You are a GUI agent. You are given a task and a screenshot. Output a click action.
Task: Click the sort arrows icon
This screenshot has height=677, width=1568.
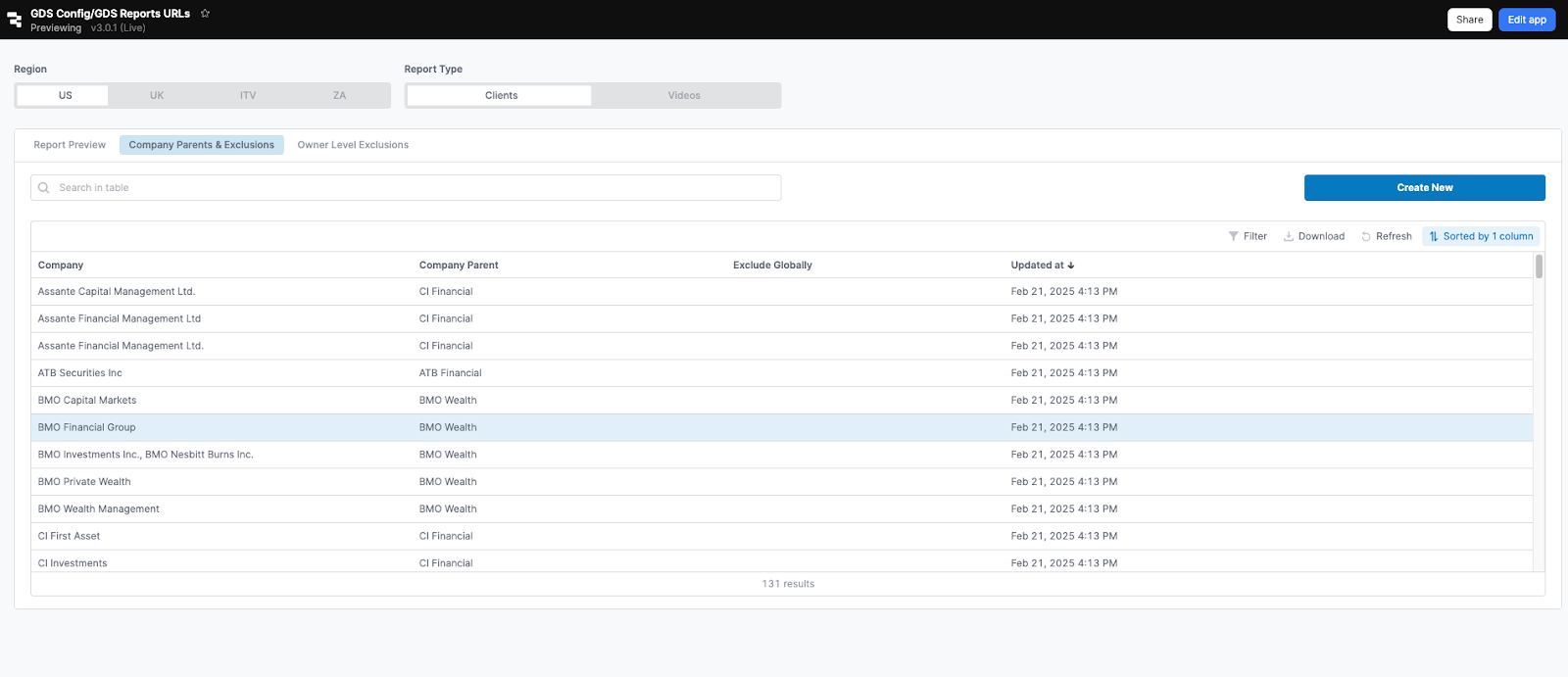[x=1434, y=236]
